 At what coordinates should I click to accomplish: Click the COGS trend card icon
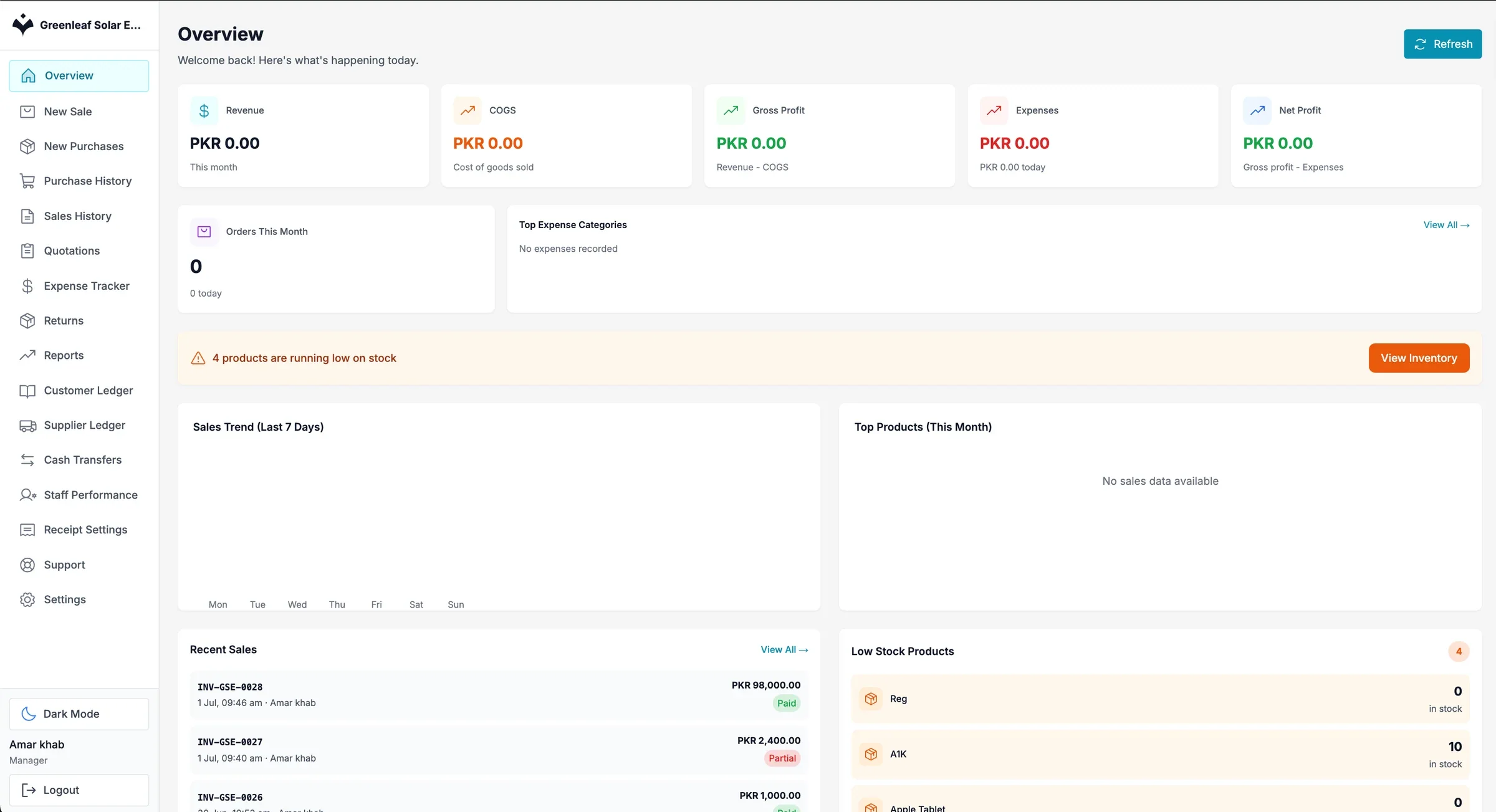467,111
